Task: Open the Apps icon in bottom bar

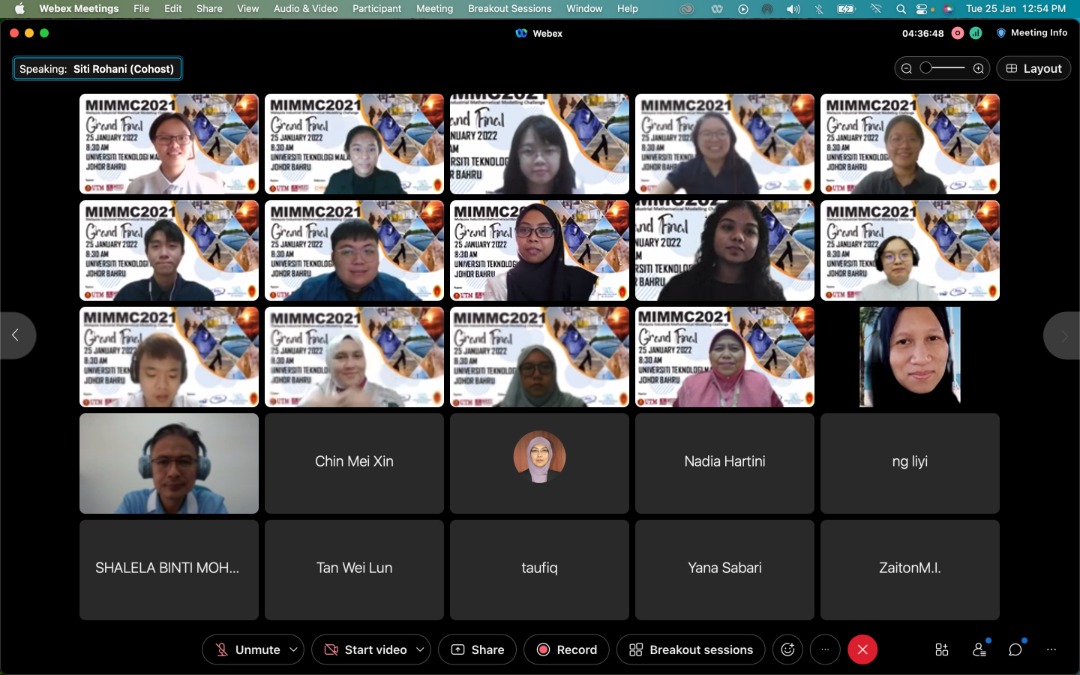Action: 942,649
